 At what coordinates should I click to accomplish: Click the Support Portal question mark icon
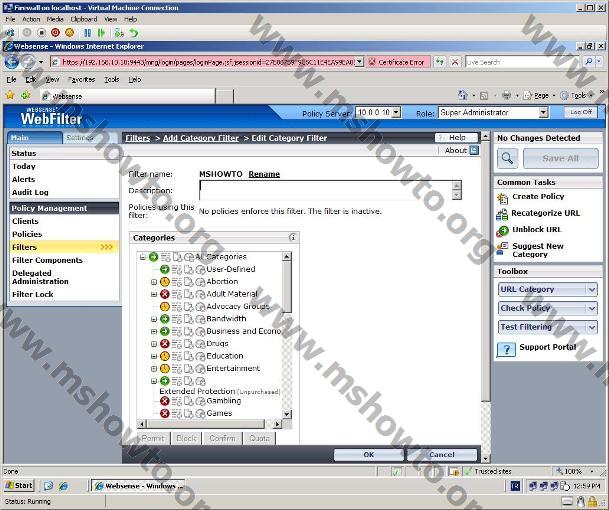(506, 349)
